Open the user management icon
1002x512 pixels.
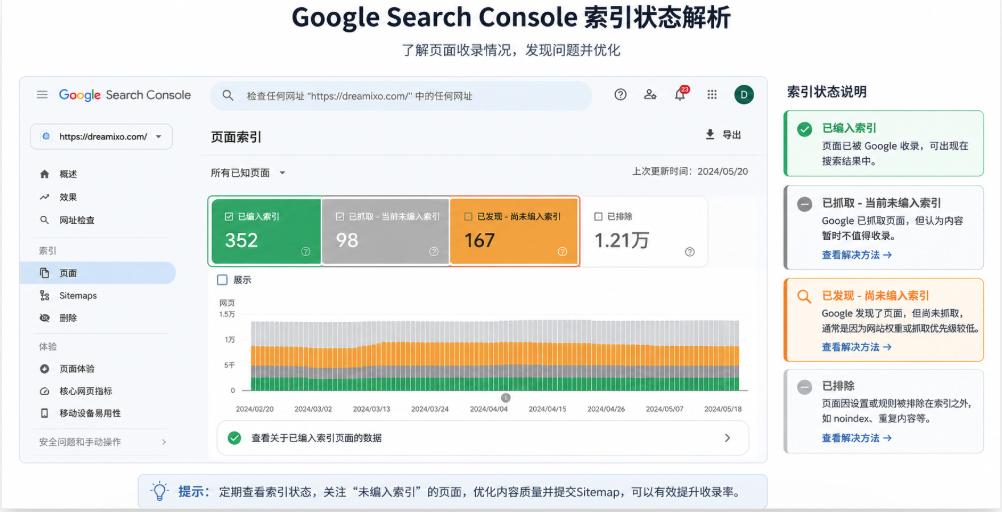[650, 95]
